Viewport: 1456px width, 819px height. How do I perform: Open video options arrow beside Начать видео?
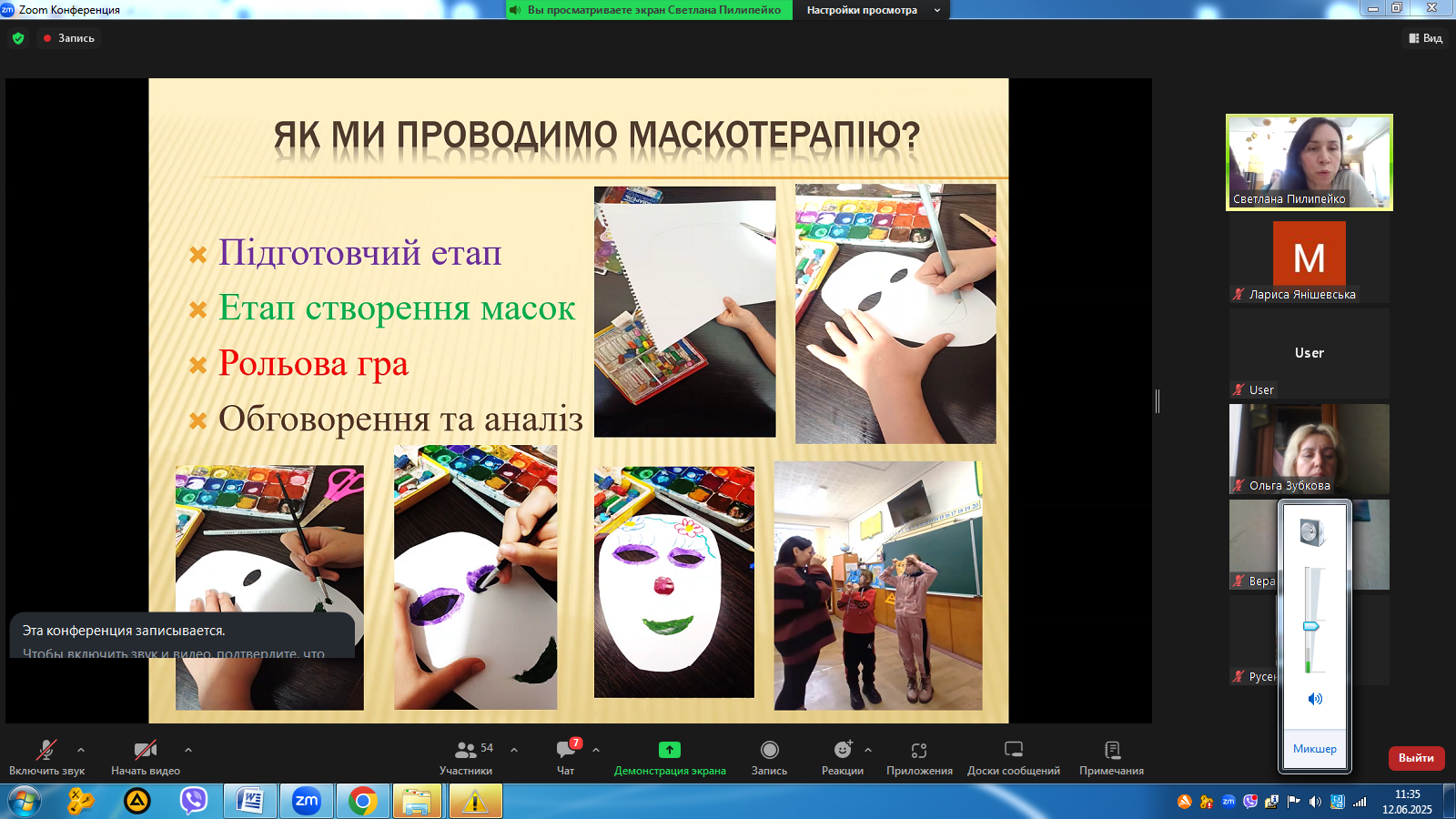tap(188, 750)
